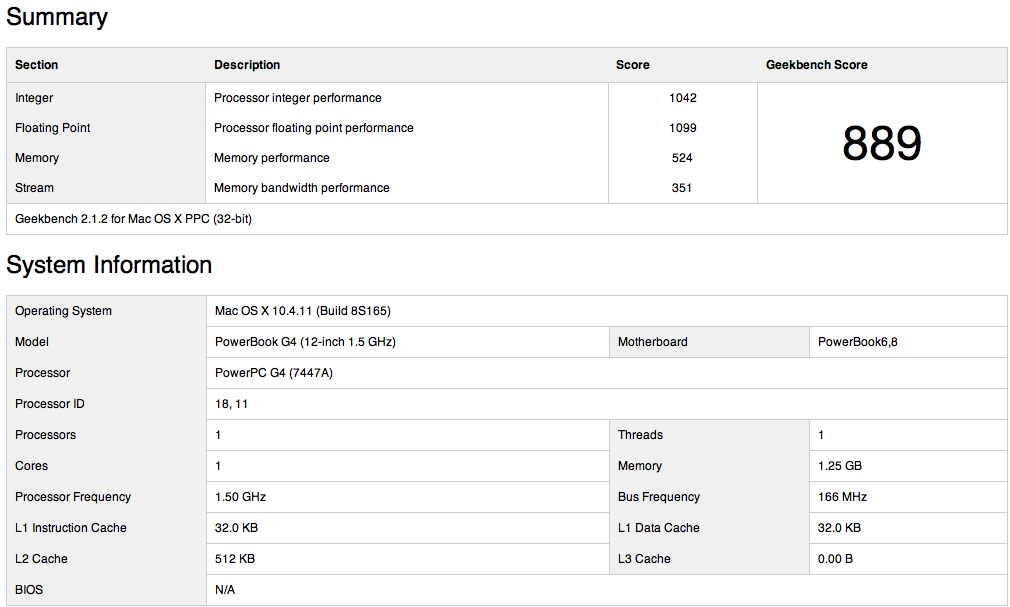Click the Processor Frequency label

click(73, 497)
